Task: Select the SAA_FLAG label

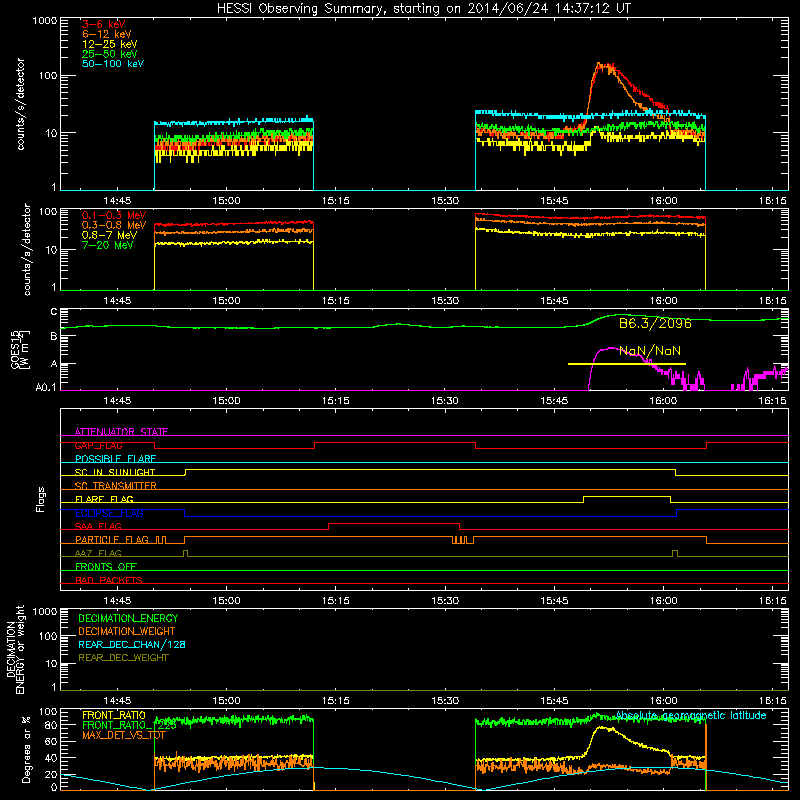Action: click(x=98, y=526)
